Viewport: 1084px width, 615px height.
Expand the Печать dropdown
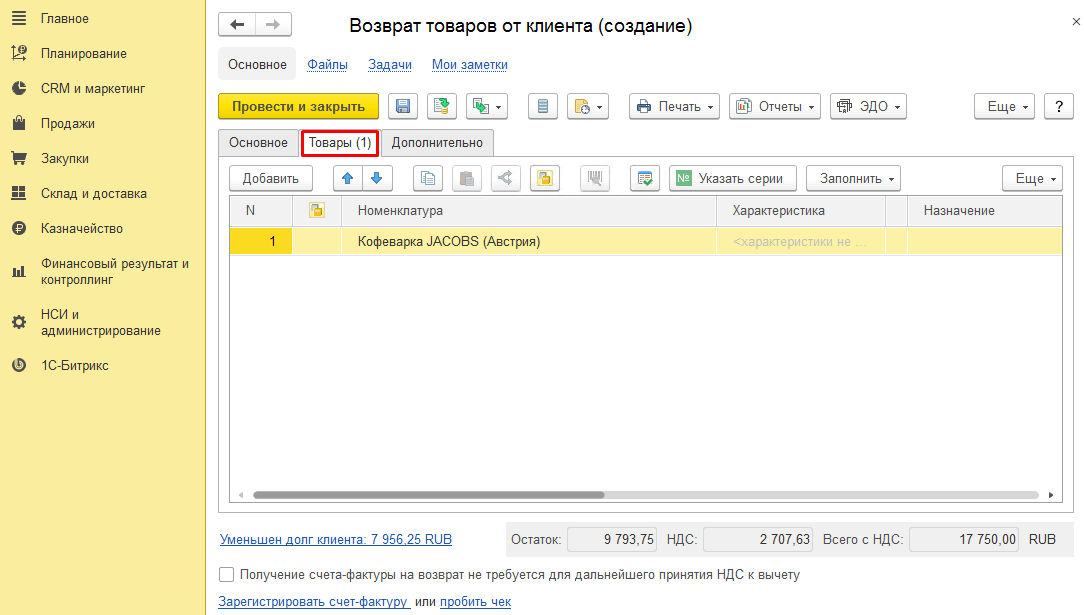coord(674,106)
